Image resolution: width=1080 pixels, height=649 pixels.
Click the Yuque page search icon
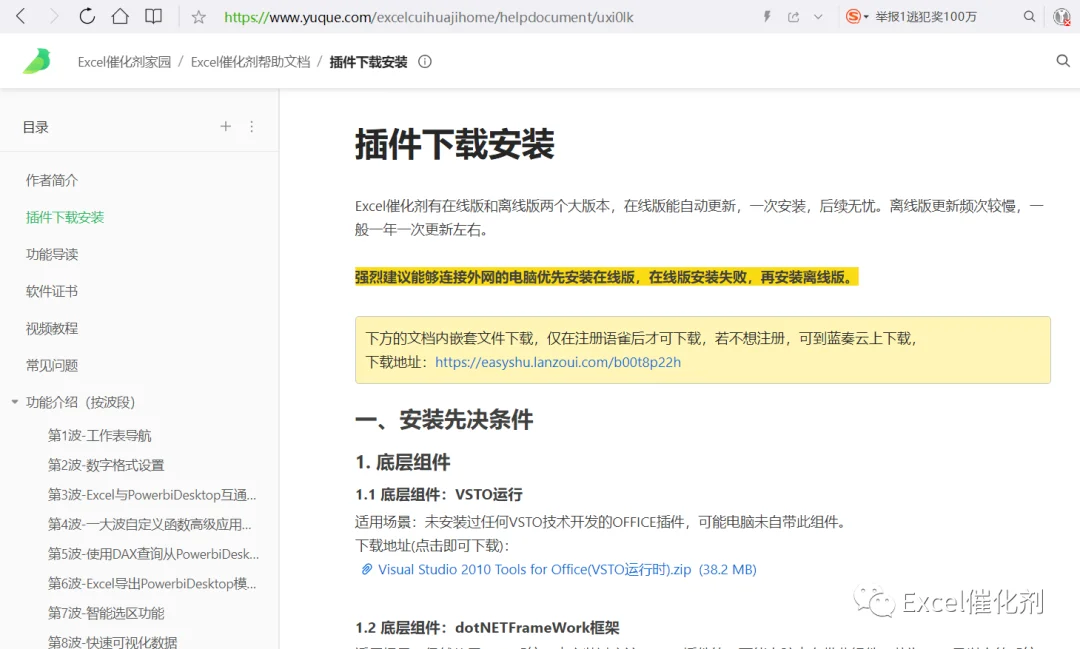[x=1063, y=61]
